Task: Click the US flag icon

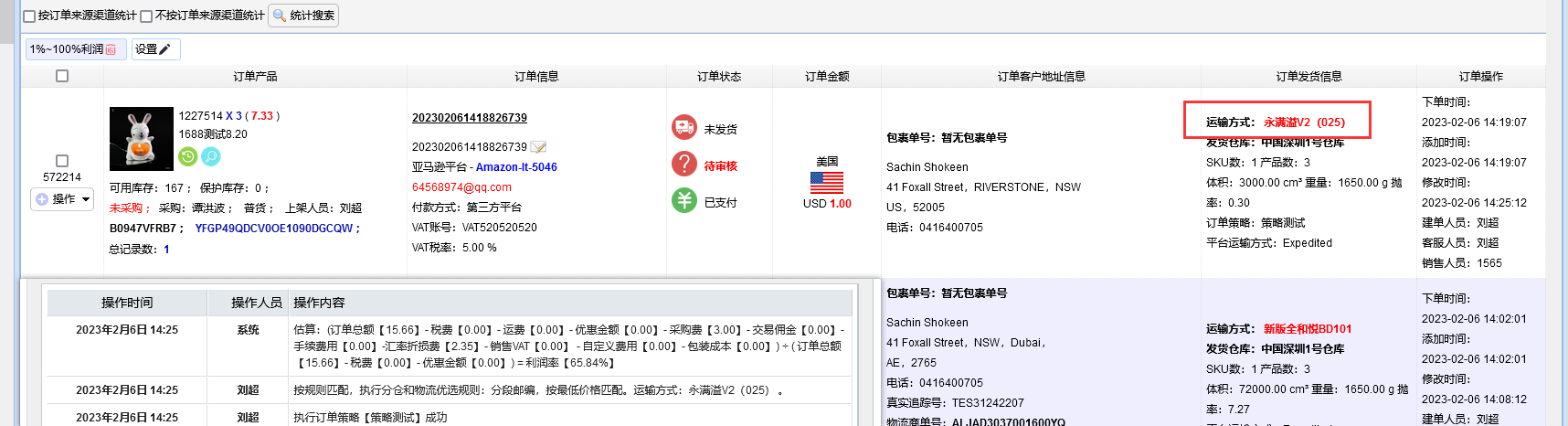Action: tap(827, 183)
